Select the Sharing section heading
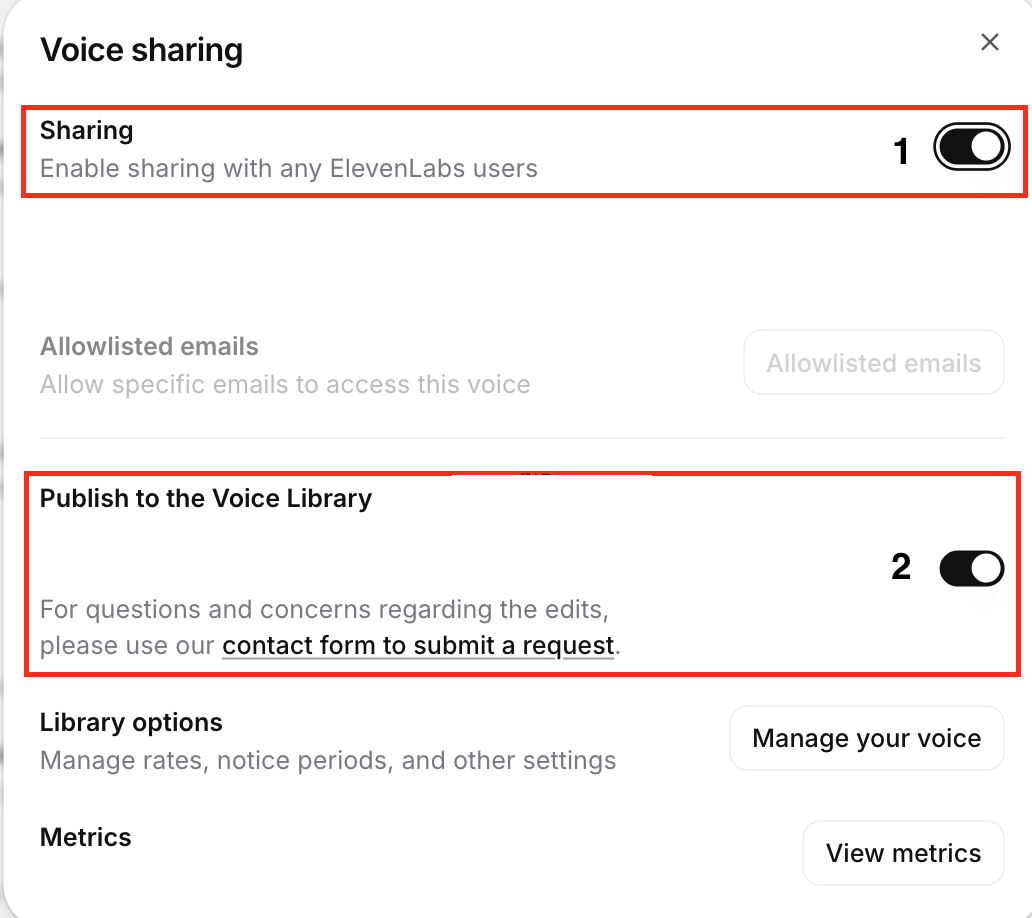Image resolution: width=1032 pixels, height=918 pixels. tap(86, 130)
